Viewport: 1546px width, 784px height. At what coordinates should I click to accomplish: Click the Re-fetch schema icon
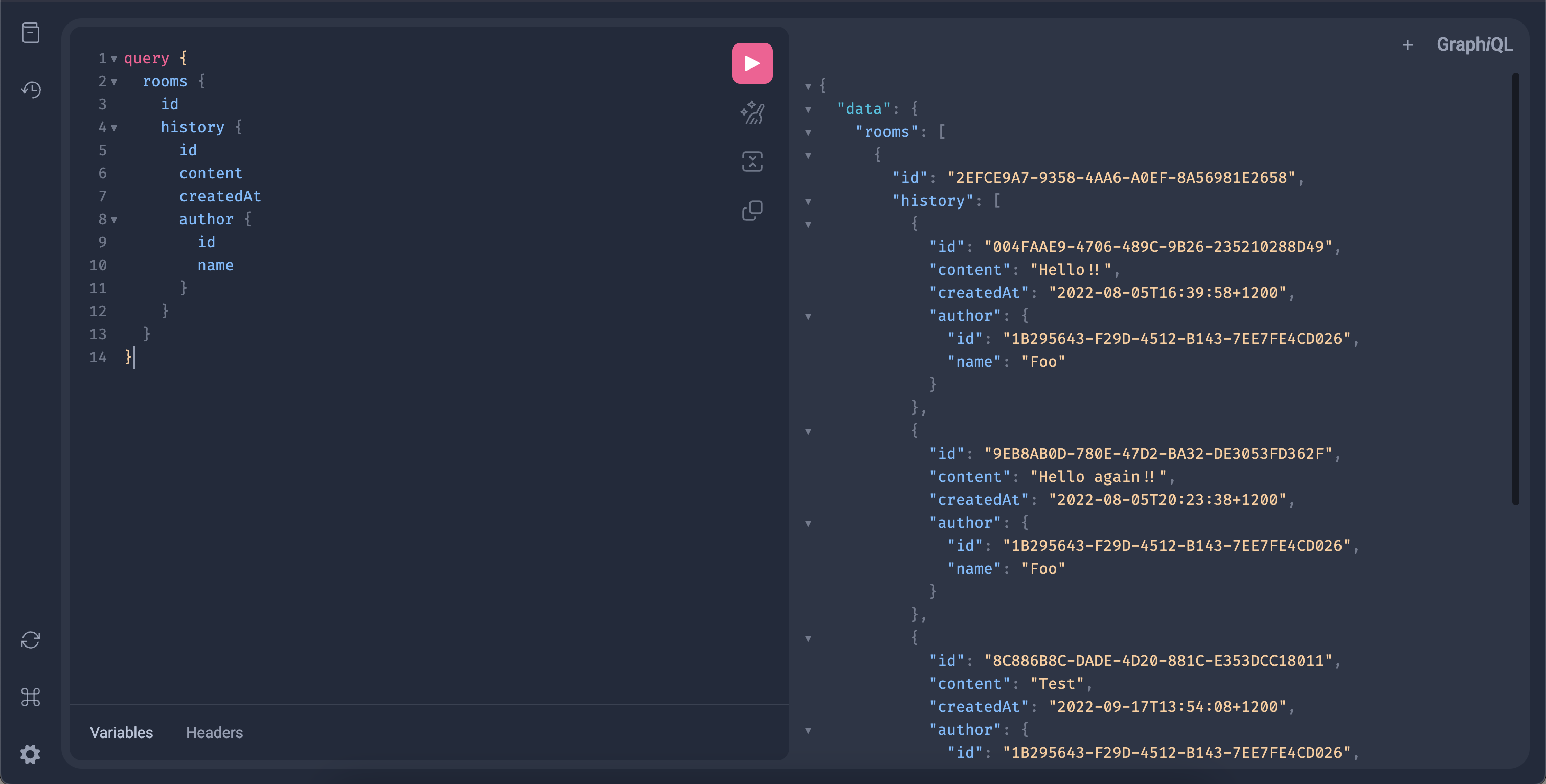[x=31, y=639]
